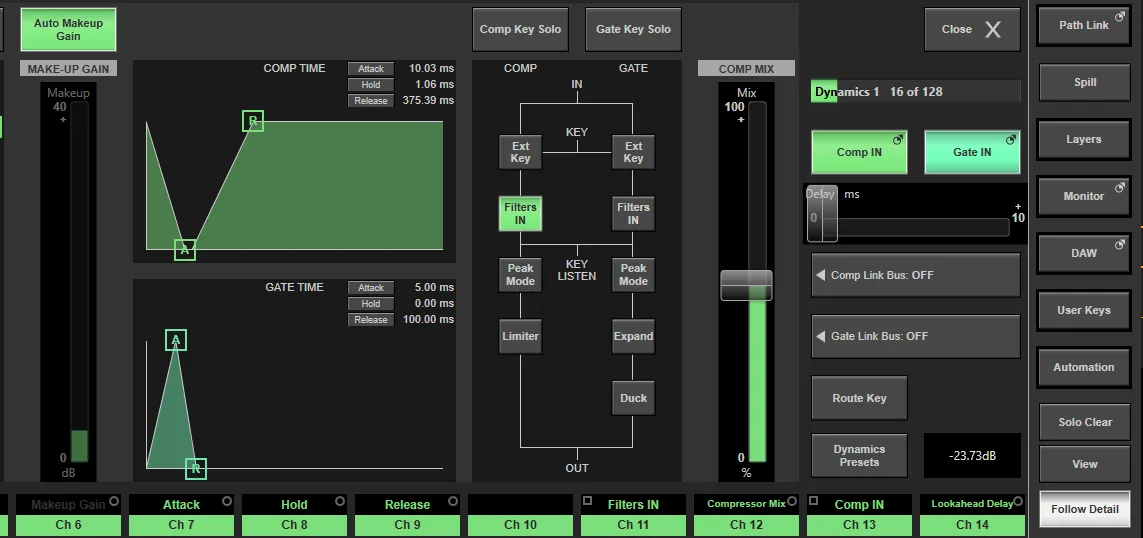The width and height of the screenshot is (1143, 538).
Task: Select the compressor release handle R
Action: point(253,121)
